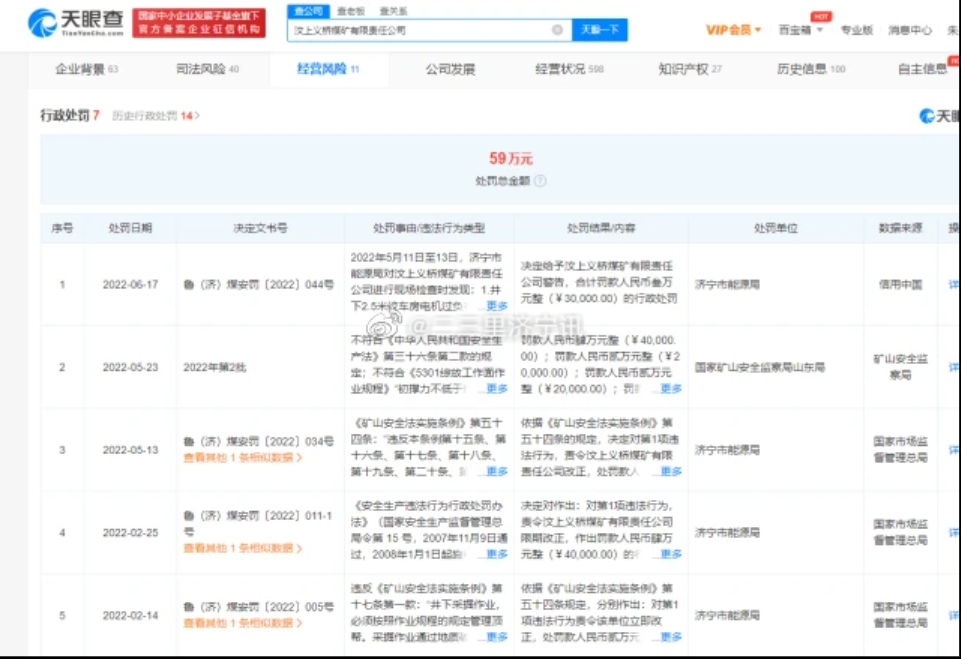Image resolution: width=961 pixels, height=659 pixels.
Task: Click the 天眼查 logo
Action: pos(76,23)
